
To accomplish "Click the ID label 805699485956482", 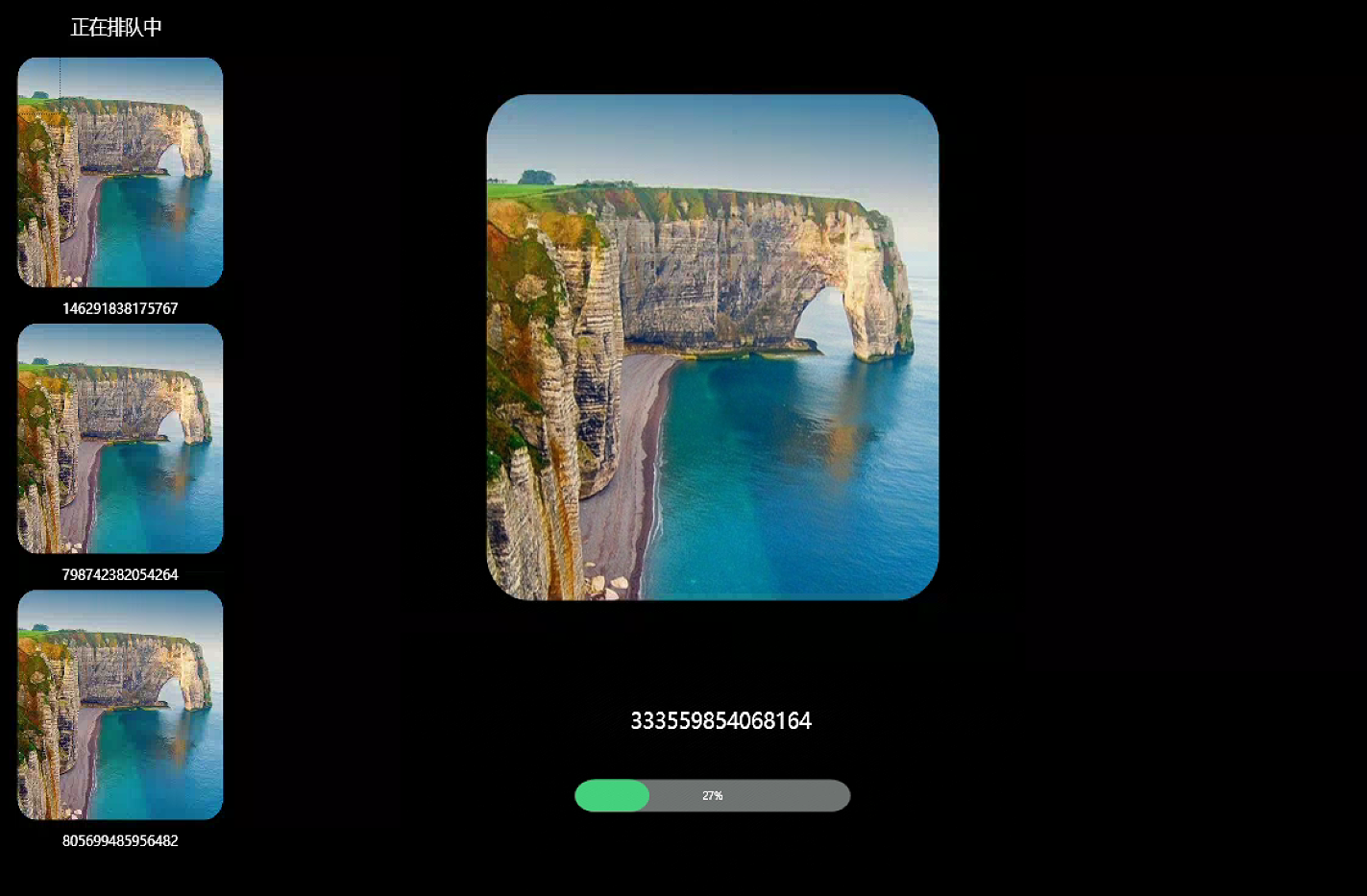I will tap(120, 840).
